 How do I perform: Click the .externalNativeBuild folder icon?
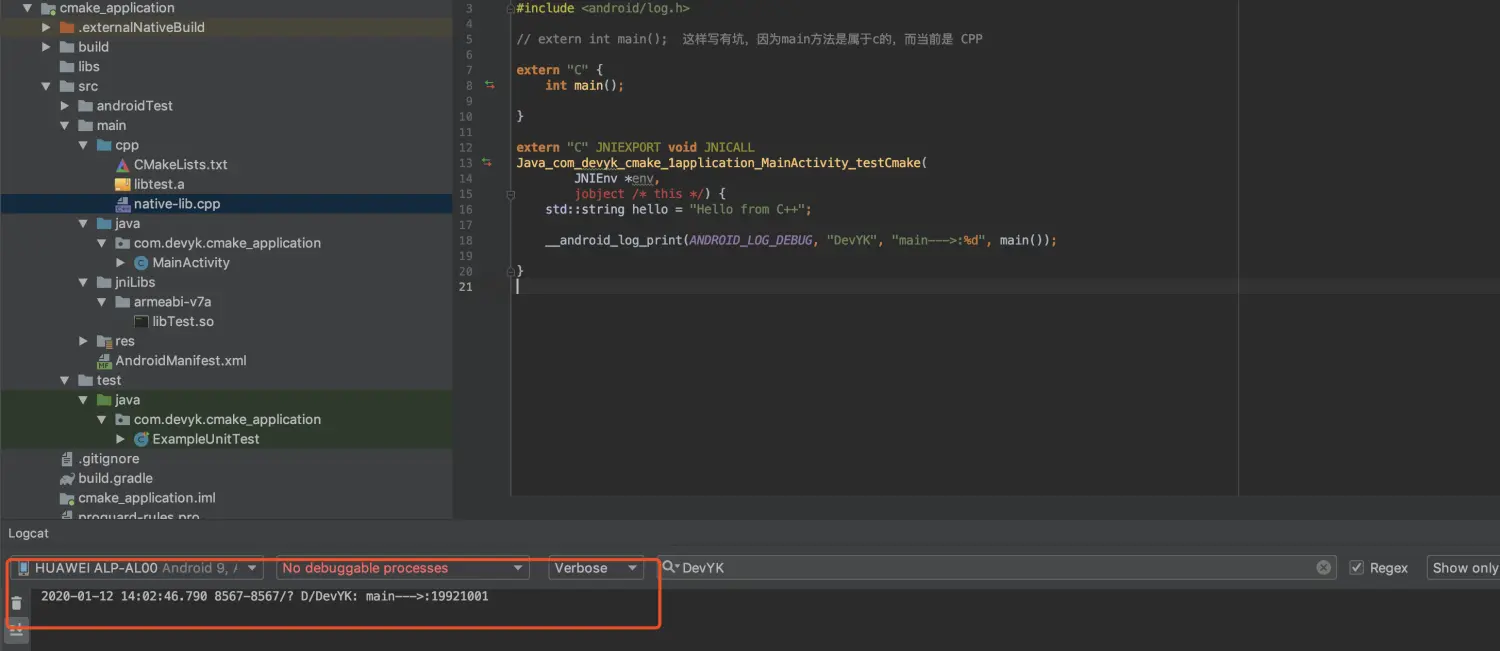coord(67,27)
